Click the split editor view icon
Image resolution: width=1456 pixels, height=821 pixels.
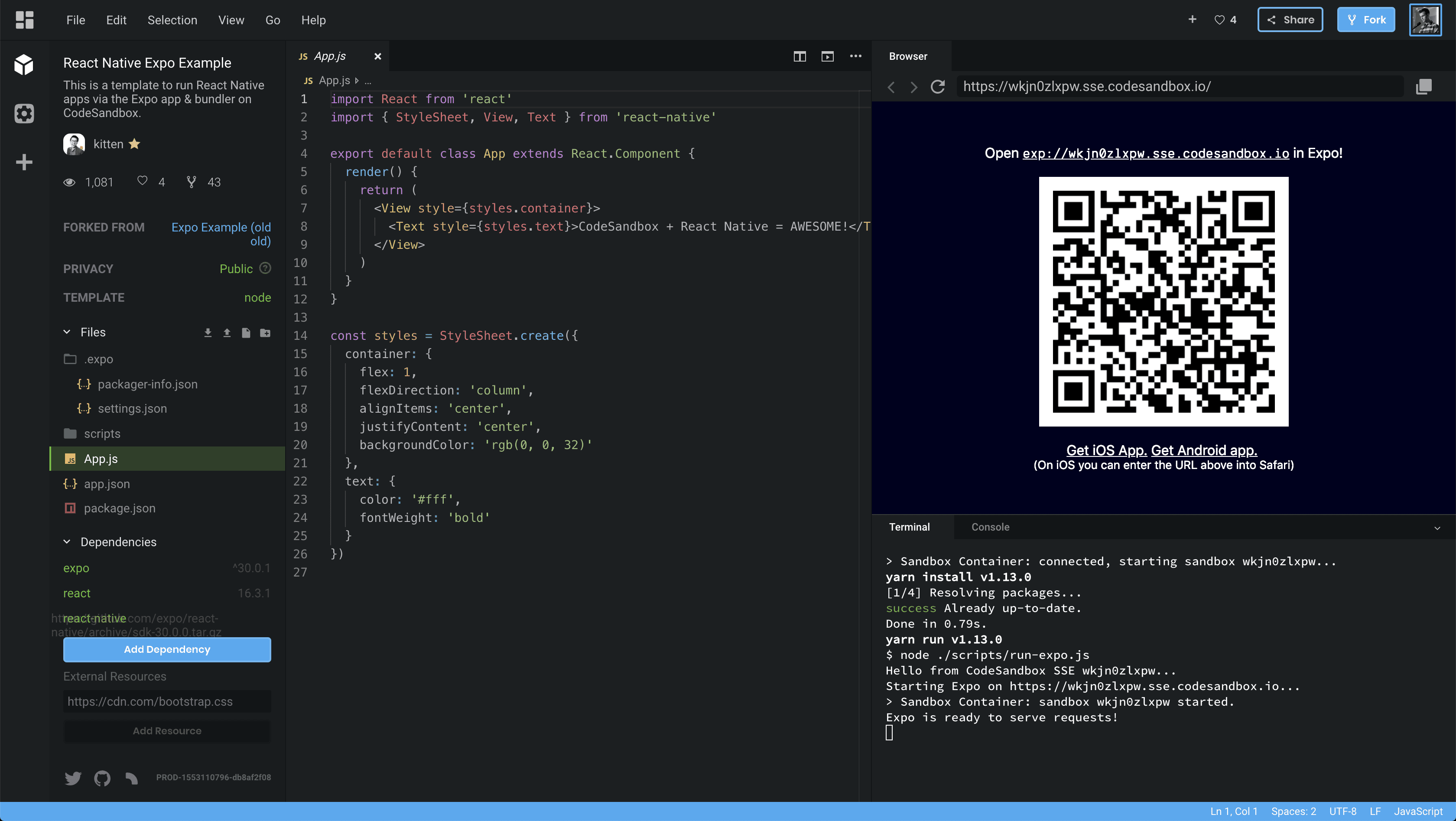pos(800,56)
